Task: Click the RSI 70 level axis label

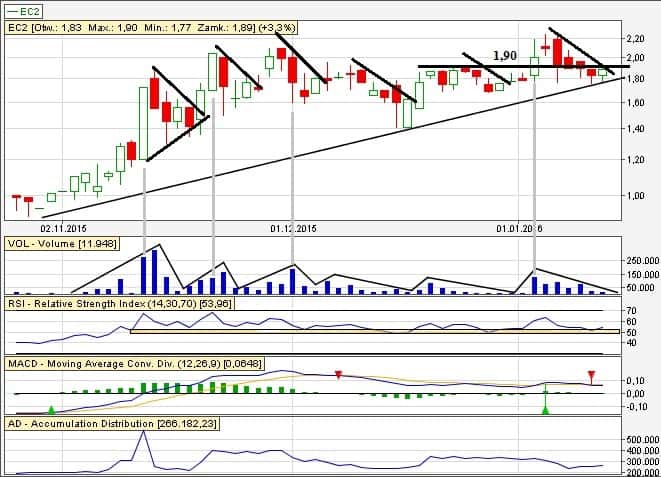Action: coord(629,311)
